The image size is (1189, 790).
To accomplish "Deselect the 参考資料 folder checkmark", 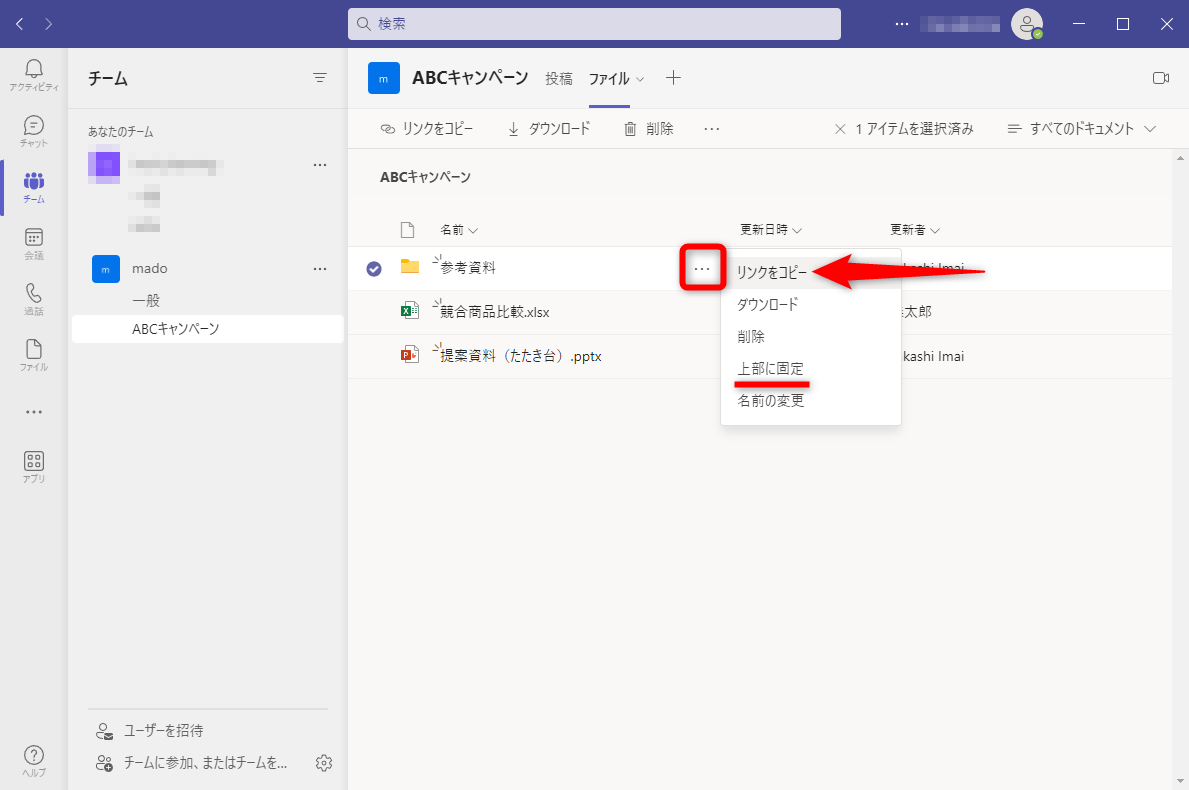I will click(x=373, y=268).
